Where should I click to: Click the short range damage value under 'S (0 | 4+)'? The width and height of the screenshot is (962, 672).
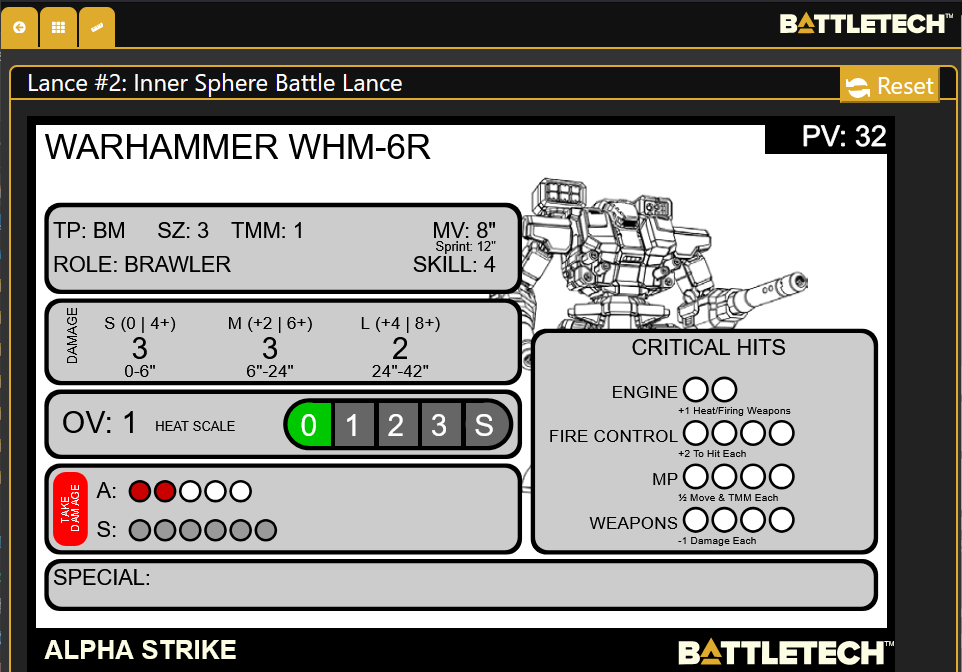point(140,349)
